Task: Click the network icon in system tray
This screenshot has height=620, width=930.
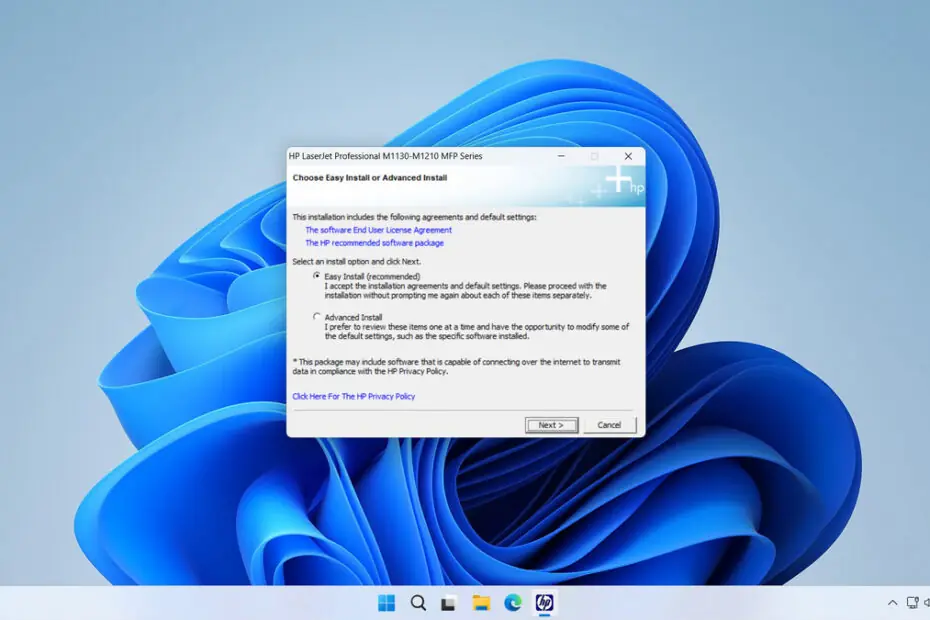Action: coord(912,602)
